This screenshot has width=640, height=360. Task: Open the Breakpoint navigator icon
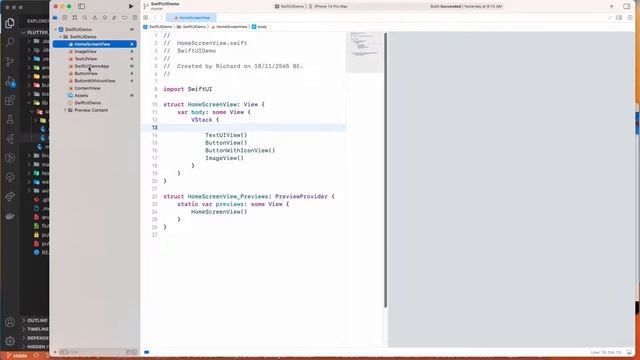(x=124, y=18)
